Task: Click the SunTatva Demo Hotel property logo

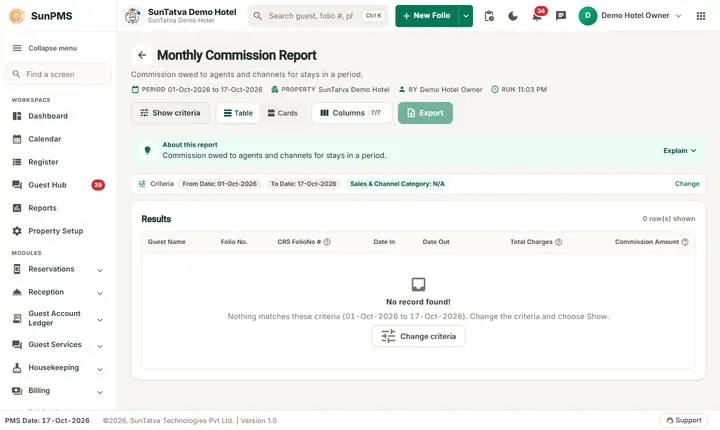Action: click(x=133, y=16)
